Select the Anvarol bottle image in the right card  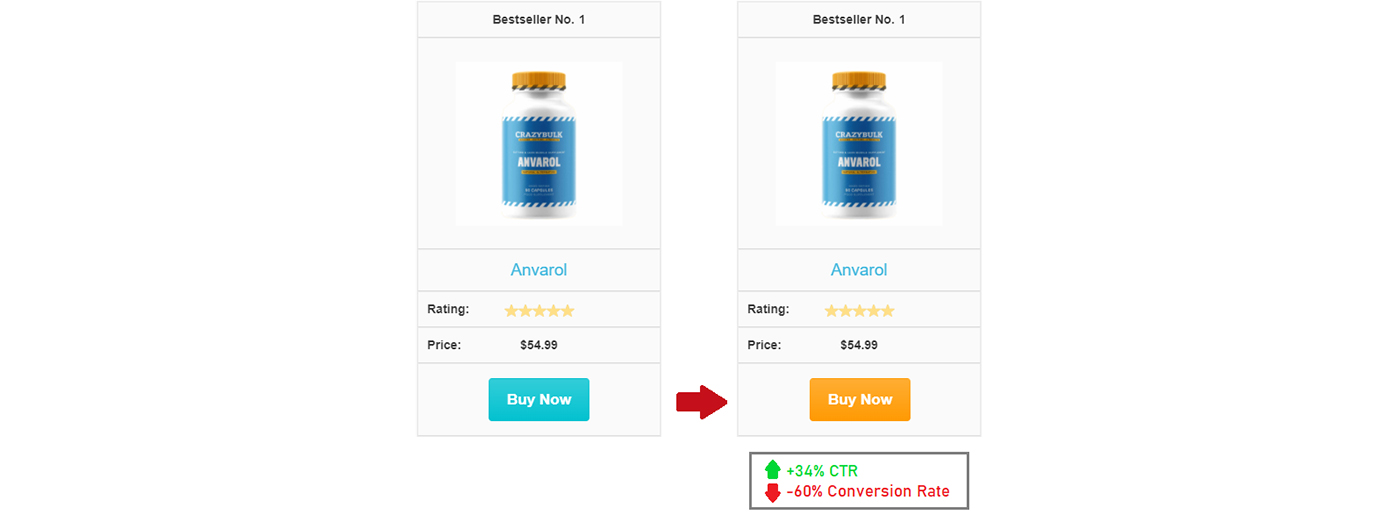(859, 144)
